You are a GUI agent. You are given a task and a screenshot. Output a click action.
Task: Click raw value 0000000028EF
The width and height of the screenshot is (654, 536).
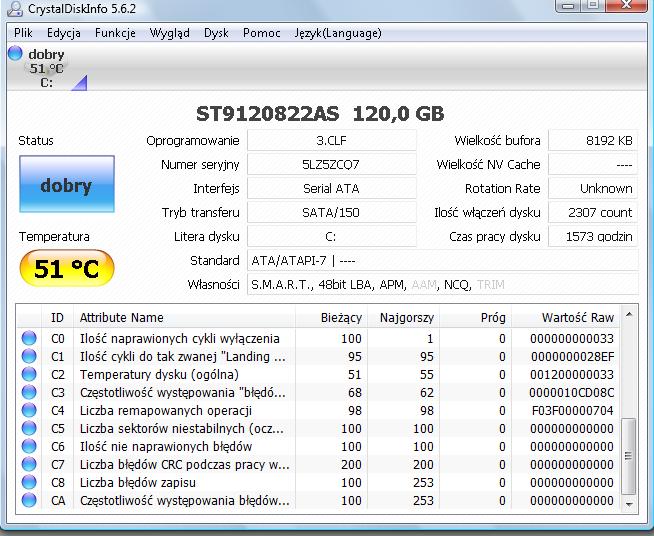tap(573, 357)
